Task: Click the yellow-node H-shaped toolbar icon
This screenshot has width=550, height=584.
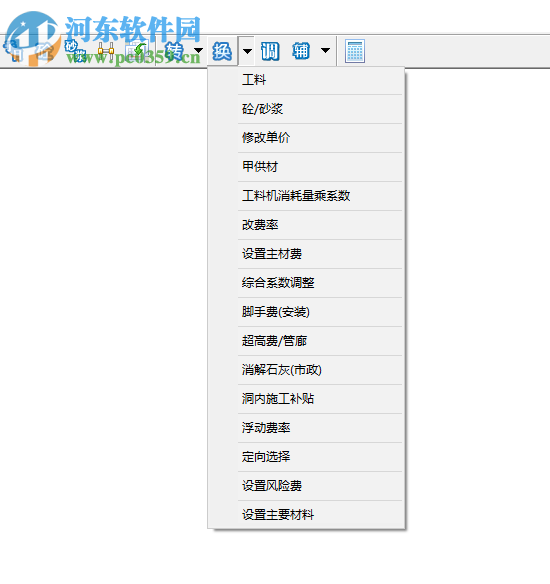Action: coord(106,51)
